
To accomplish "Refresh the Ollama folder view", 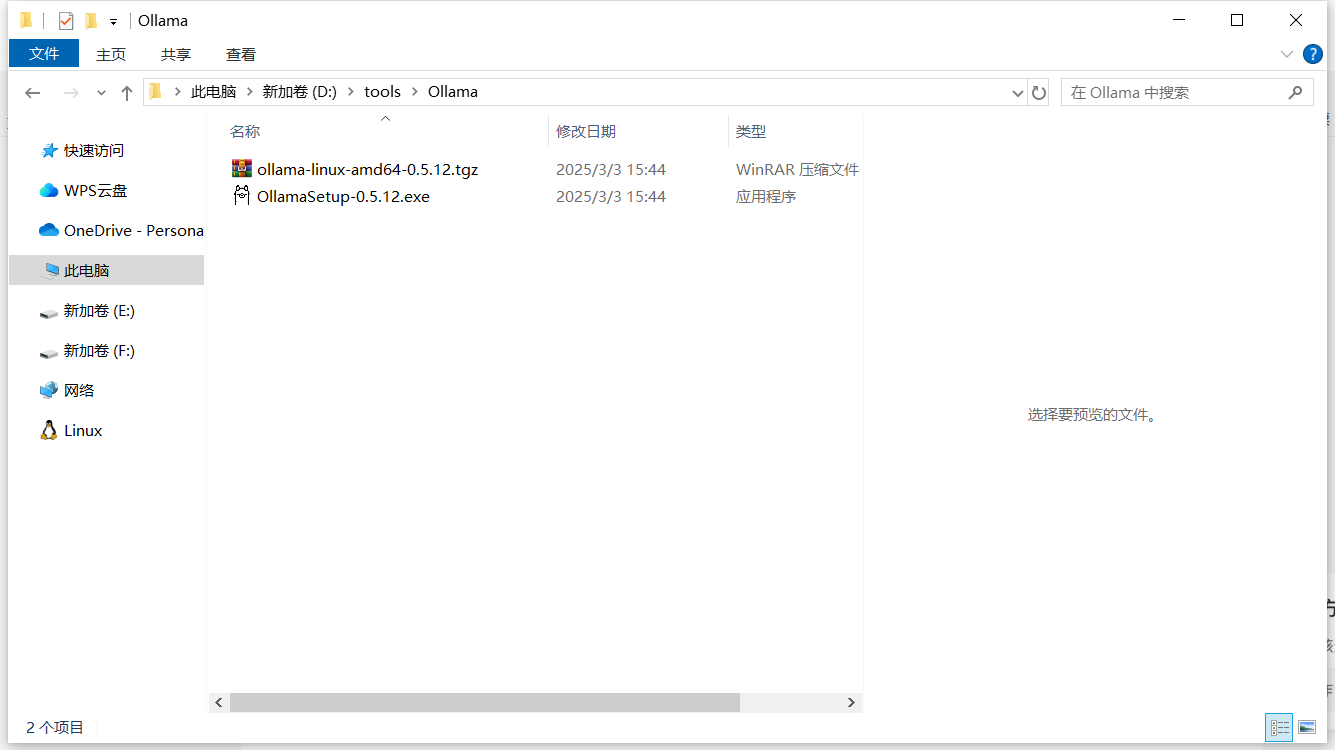I will (x=1039, y=92).
